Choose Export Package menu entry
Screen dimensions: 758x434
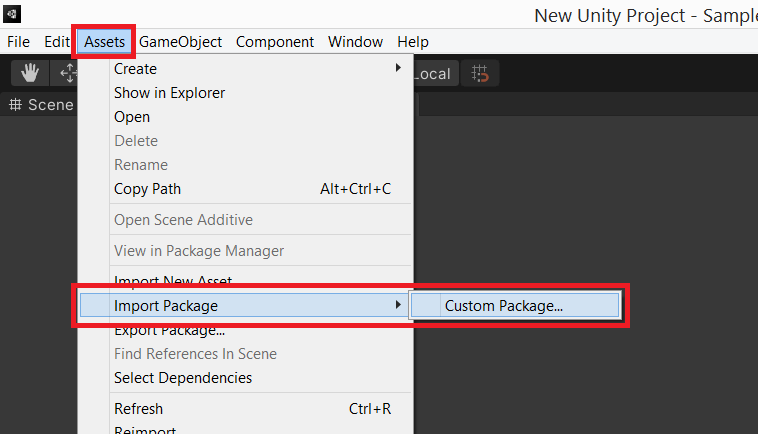coord(169,331)
